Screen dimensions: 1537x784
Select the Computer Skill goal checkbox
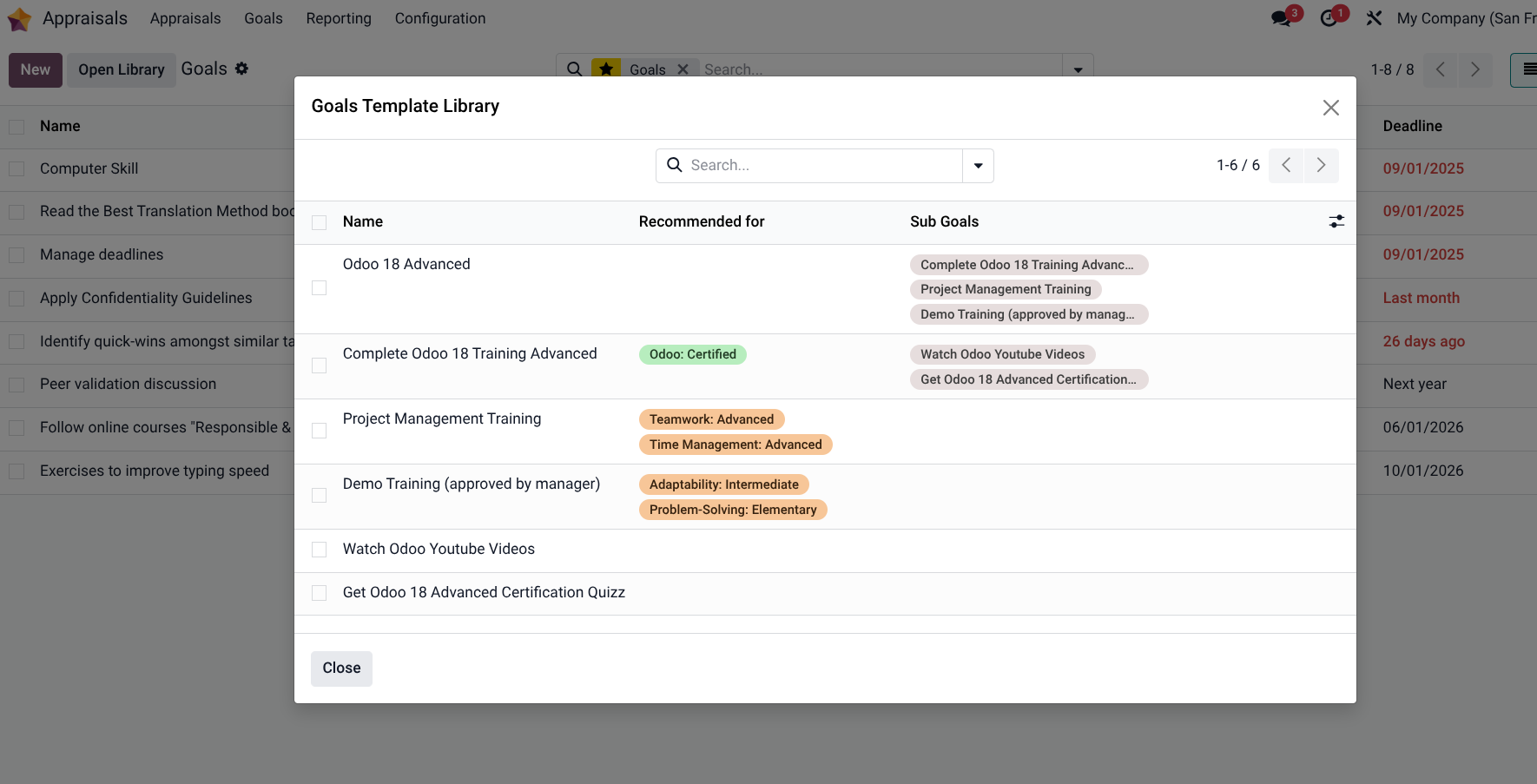pyautogui.click(x=16, y=168)
